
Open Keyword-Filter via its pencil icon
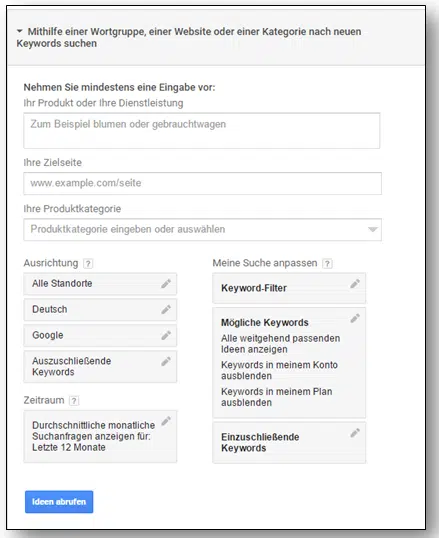tap(355, 284)
